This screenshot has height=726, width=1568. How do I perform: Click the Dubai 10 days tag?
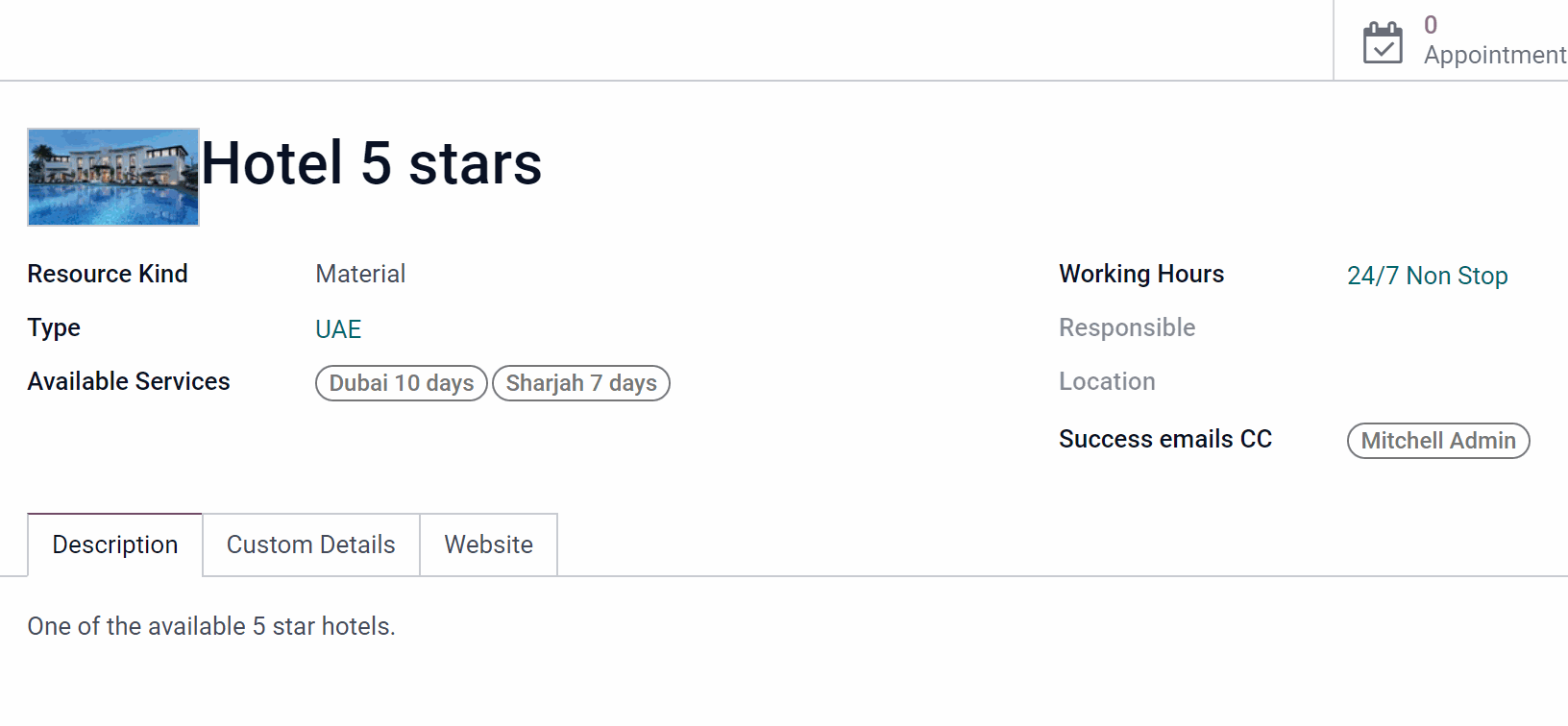coord(402,383)
